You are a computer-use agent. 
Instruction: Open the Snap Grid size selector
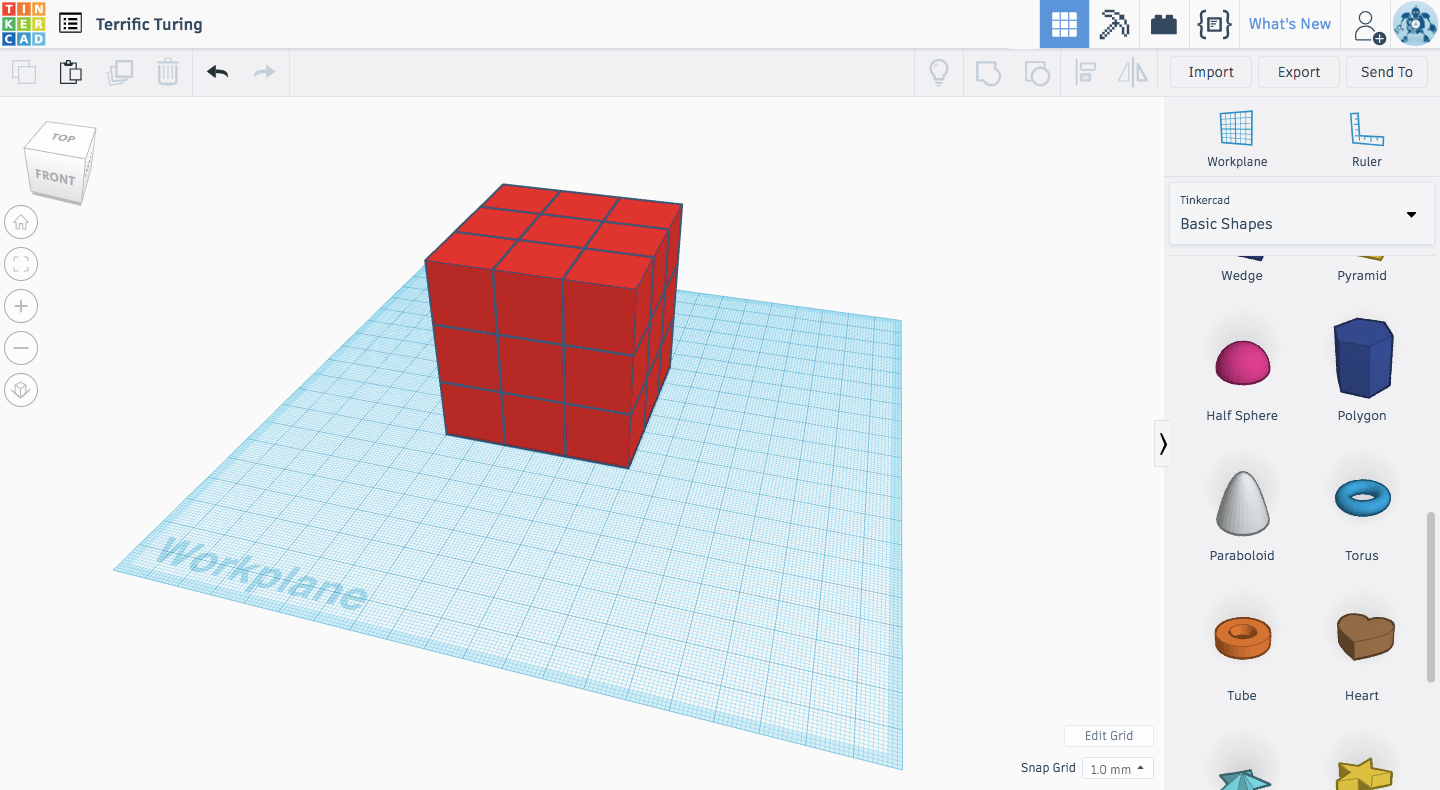pos(1117,768)
